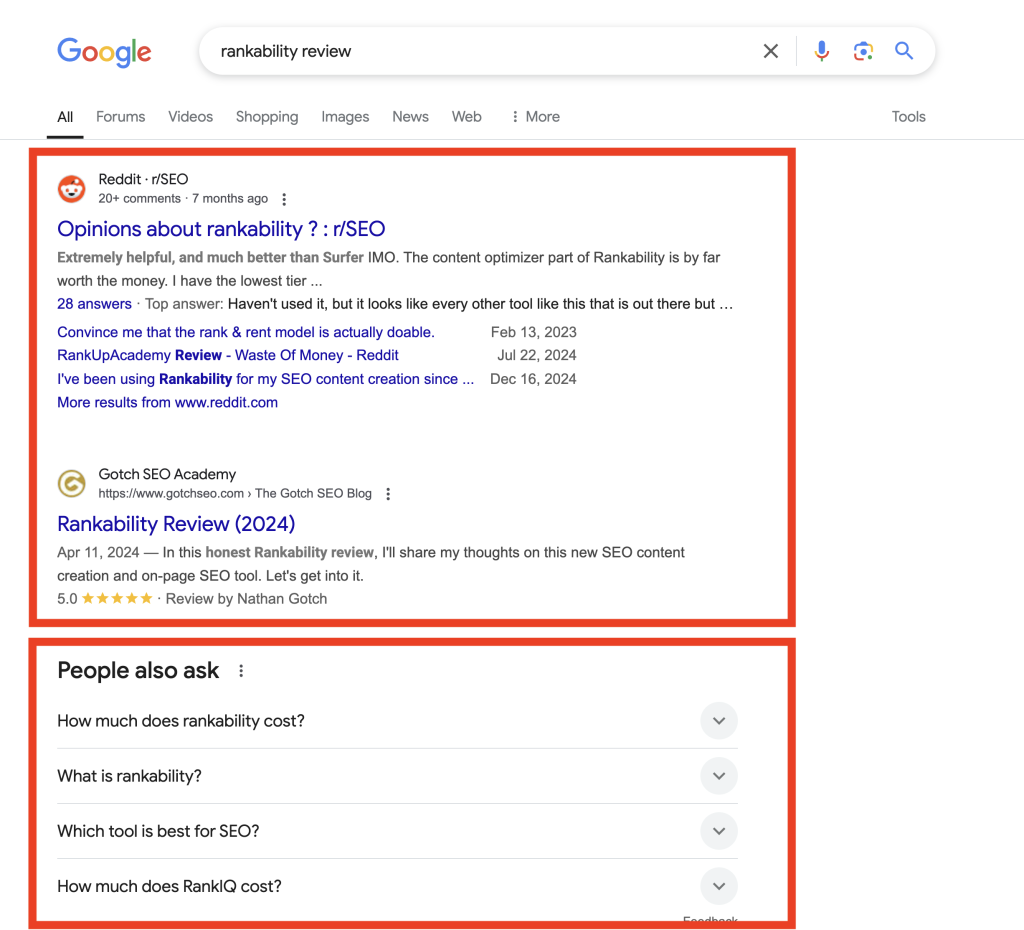The width and height of the screenshot is (1024, 930).
Task: Click the Google logo
Action: pos(104,51)
